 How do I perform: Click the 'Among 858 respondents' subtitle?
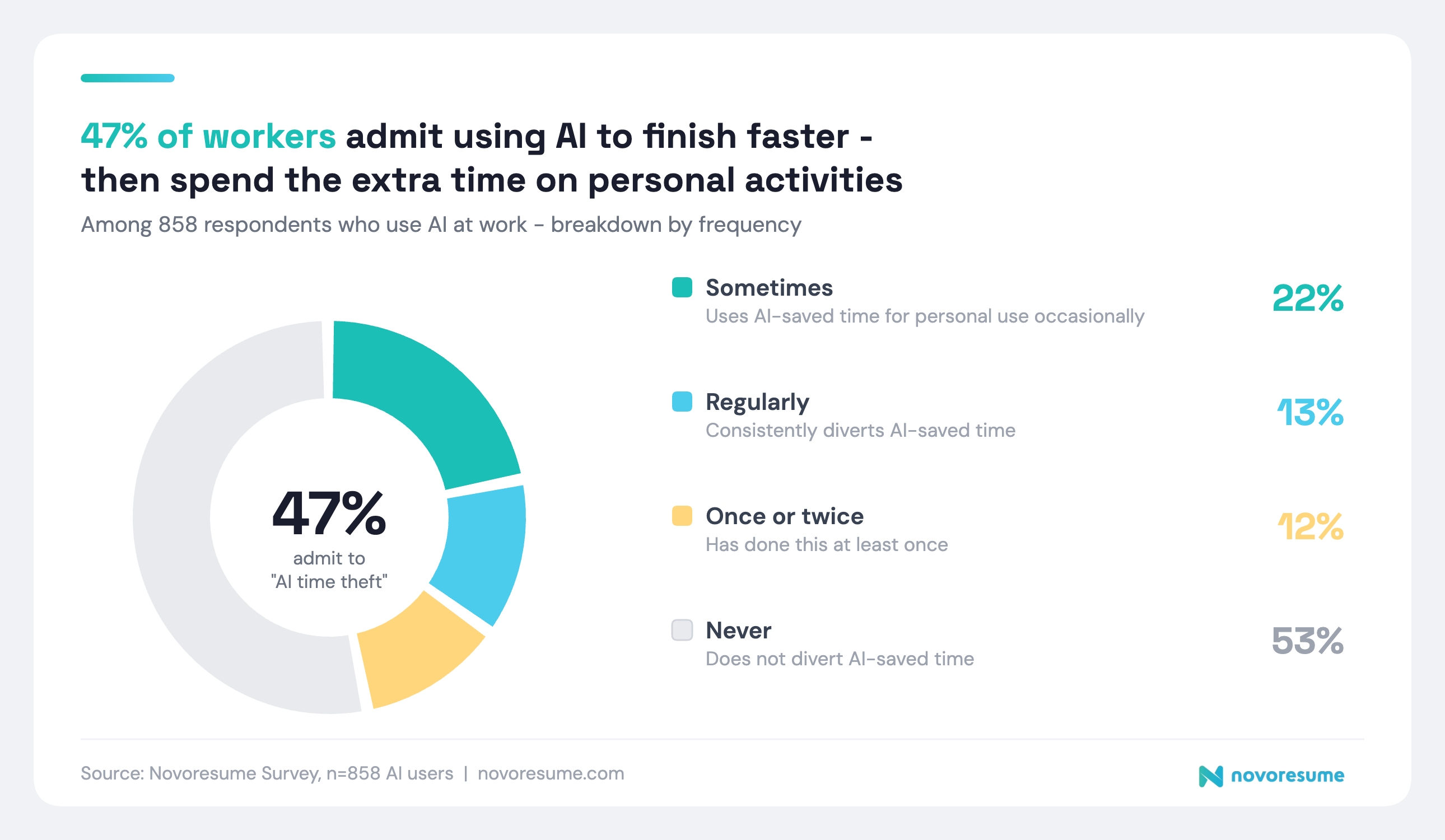(440, 225)
